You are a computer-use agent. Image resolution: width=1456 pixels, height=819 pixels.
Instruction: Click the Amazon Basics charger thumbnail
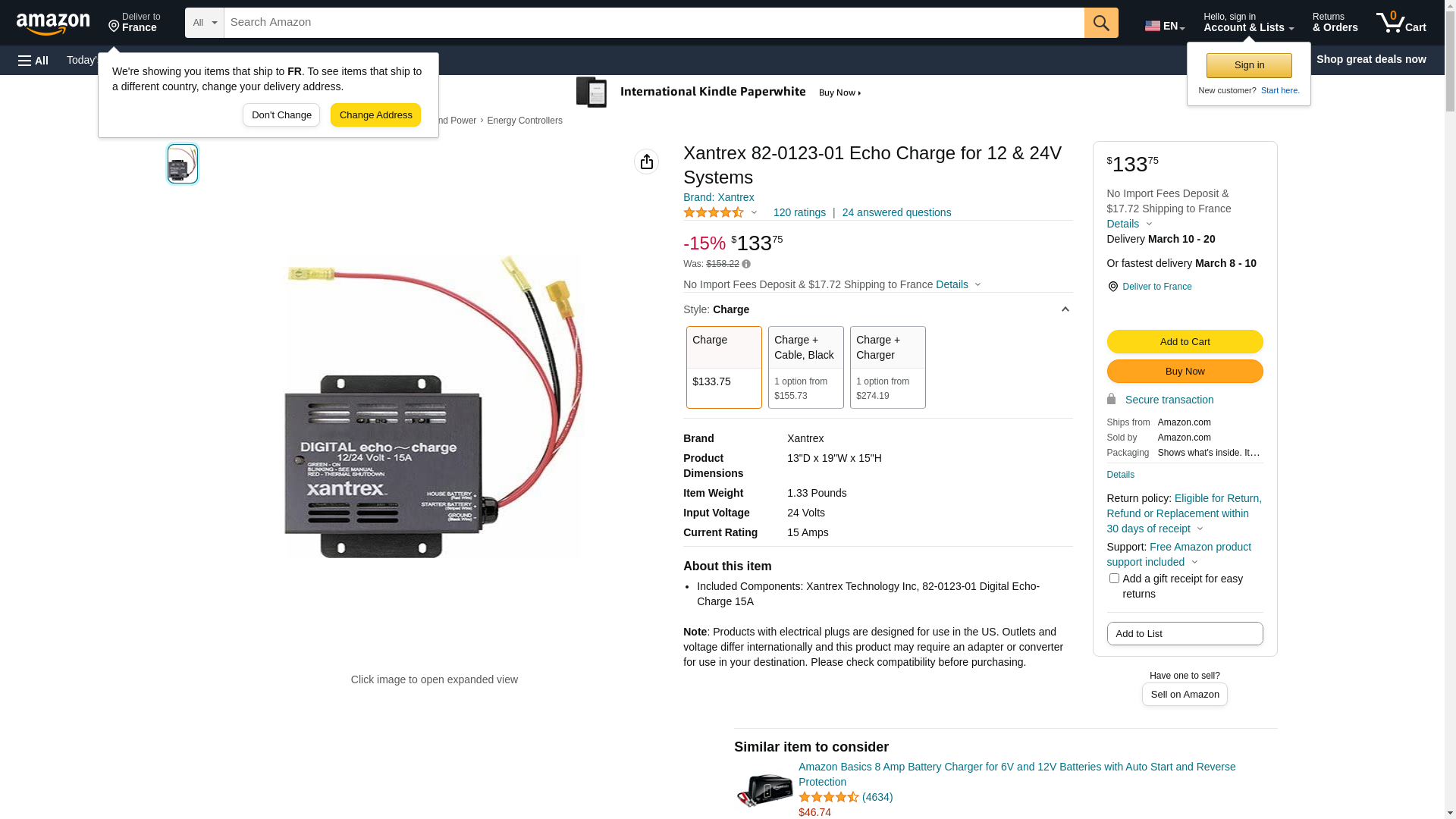[764, 790]
